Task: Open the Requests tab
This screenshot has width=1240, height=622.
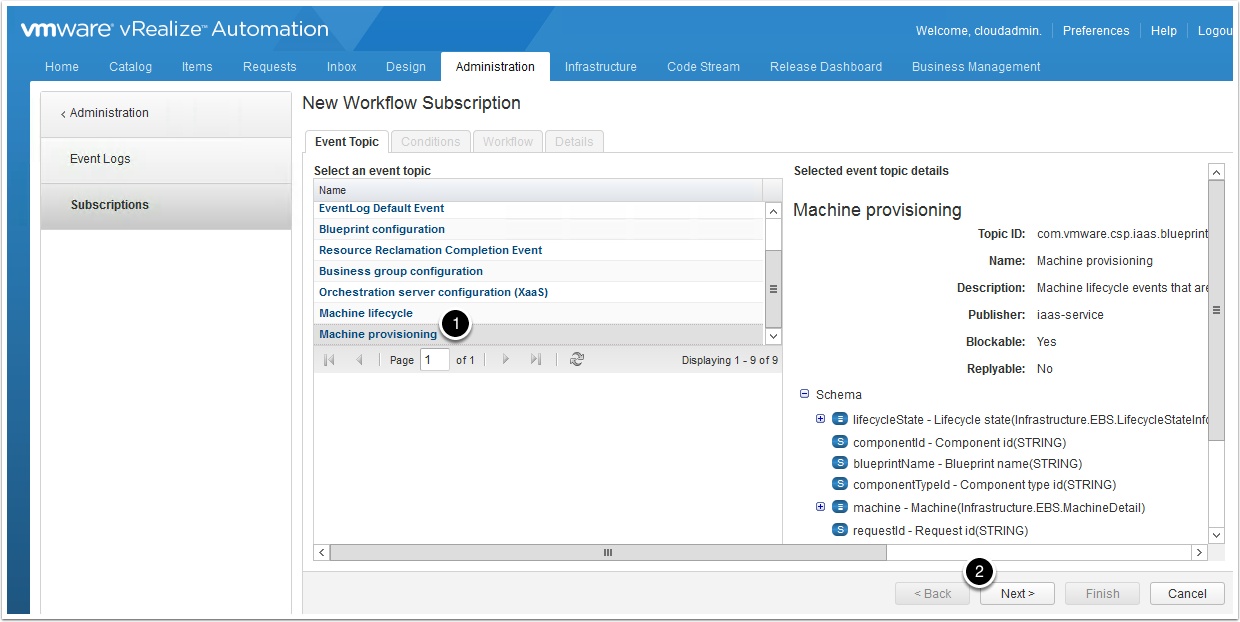Action: (x=270, y=67)
